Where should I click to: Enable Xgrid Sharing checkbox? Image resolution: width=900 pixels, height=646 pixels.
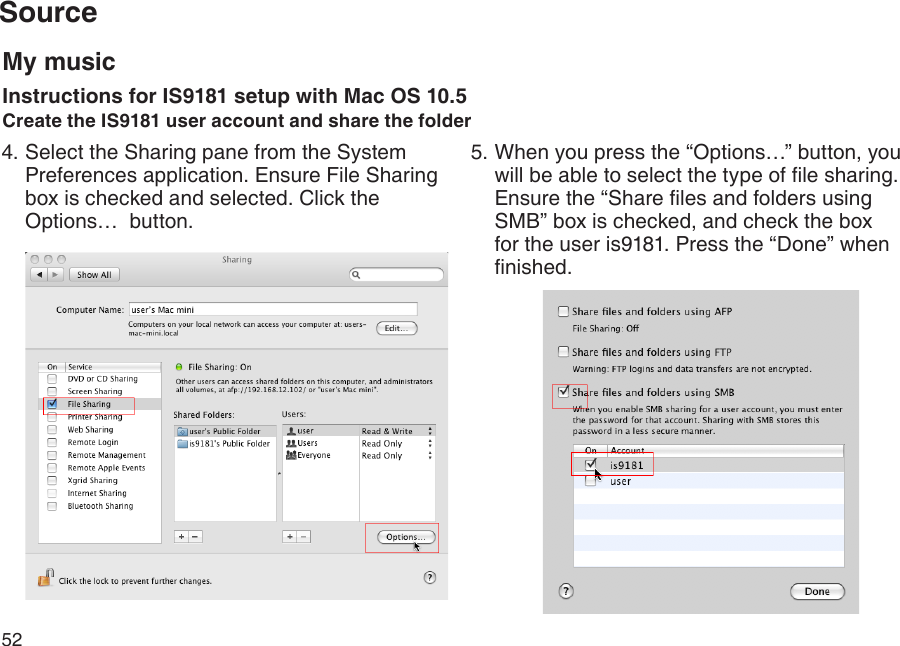(x=52, y=481)
